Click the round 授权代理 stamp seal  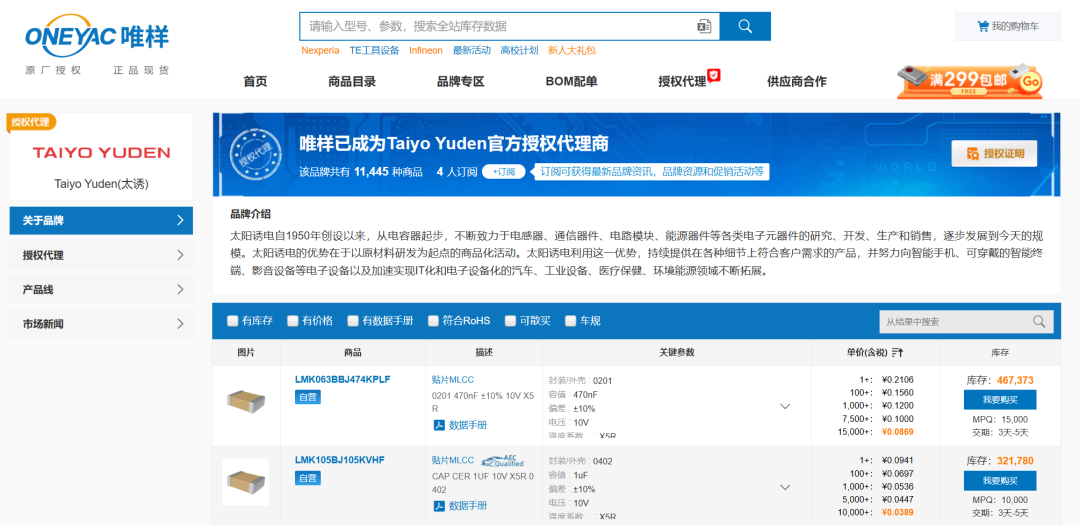256,153
